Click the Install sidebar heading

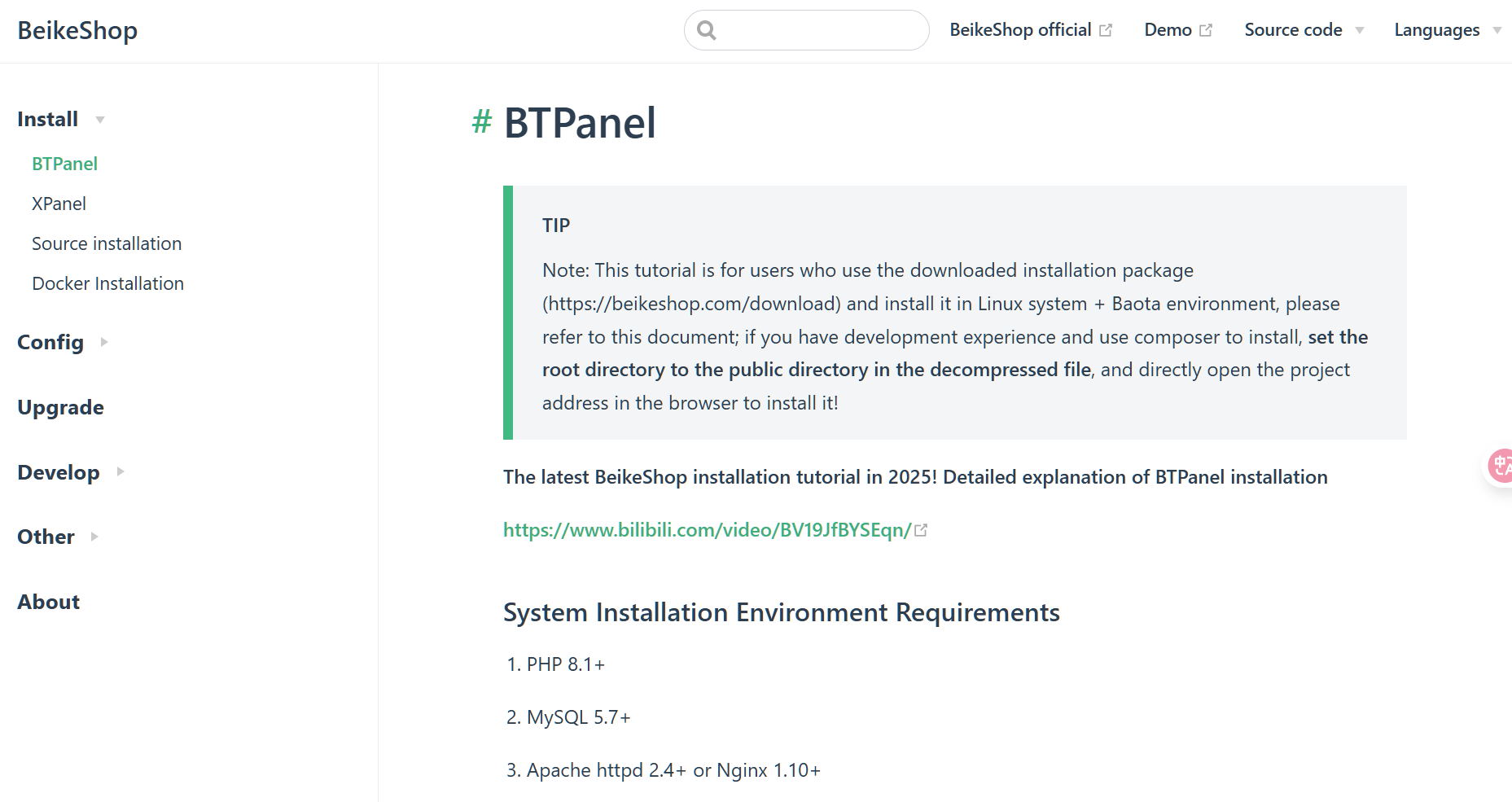point(47,119)
